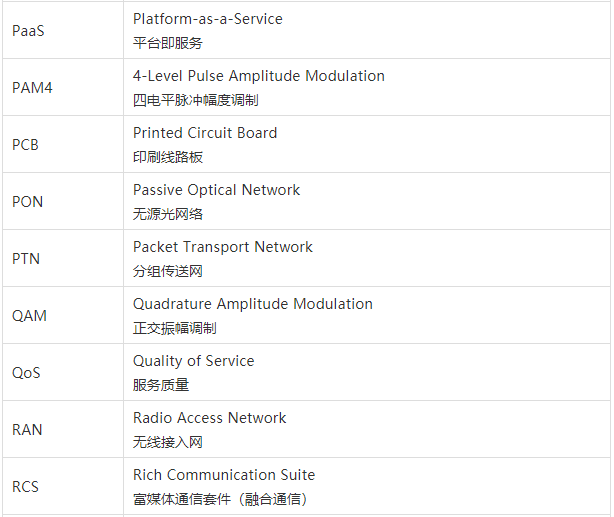Select the Quadrature Amplitude Modulation text
The width and height of the screenshot is (614, 517).
click(253, 304)
